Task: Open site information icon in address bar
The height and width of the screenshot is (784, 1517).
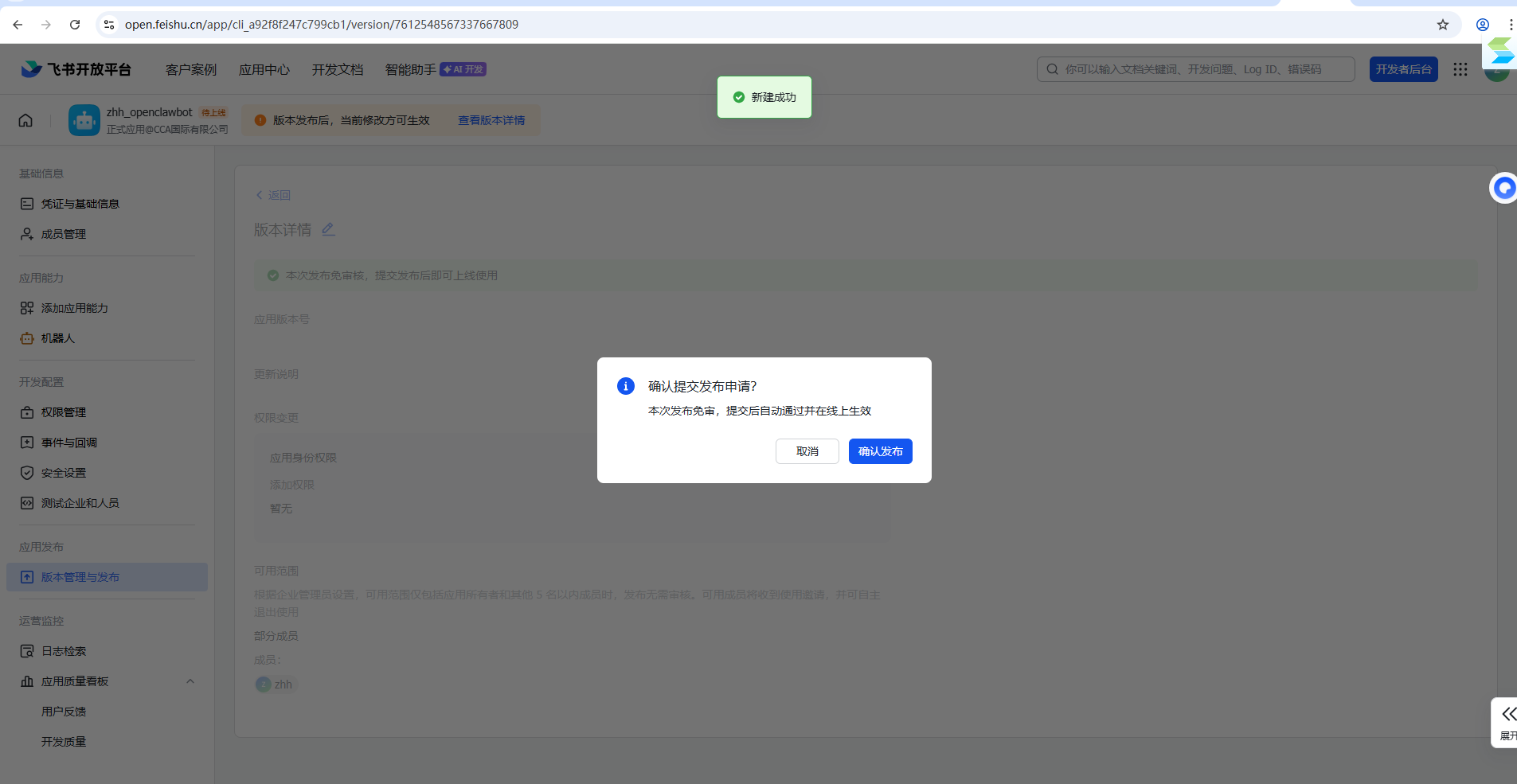Action: pyautogui.click(x=109, y=25)
